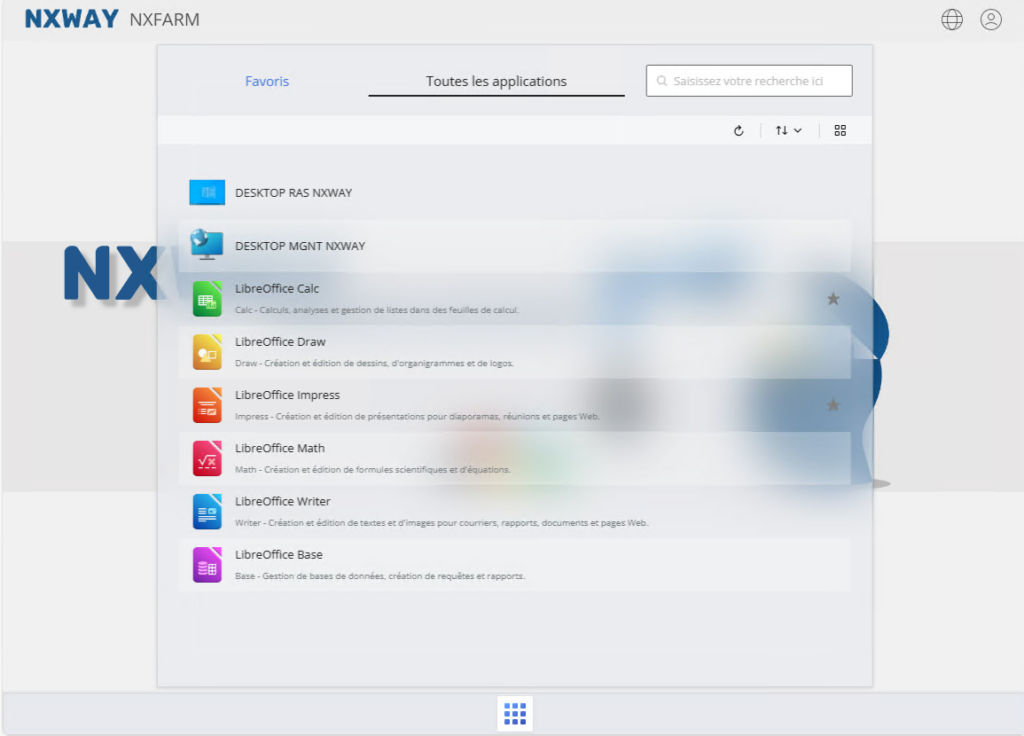The image size is (1024, 736).
Task: Toggle favorite star for LibreOffice Calc
Action: pyautogui.click(x=833, y=299)
